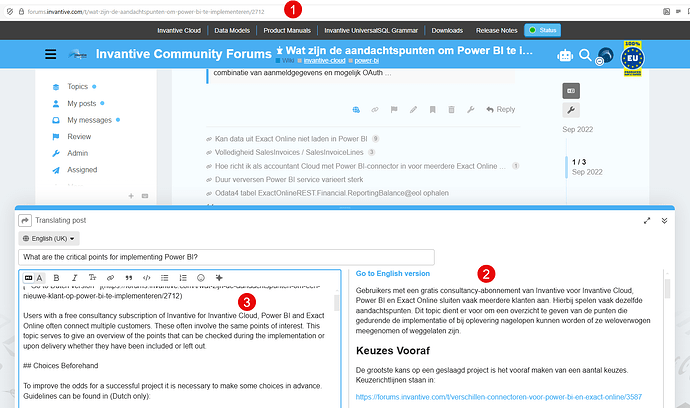Open Odata4 tabel ExactOnlineREST link

[x=332, y=193]
